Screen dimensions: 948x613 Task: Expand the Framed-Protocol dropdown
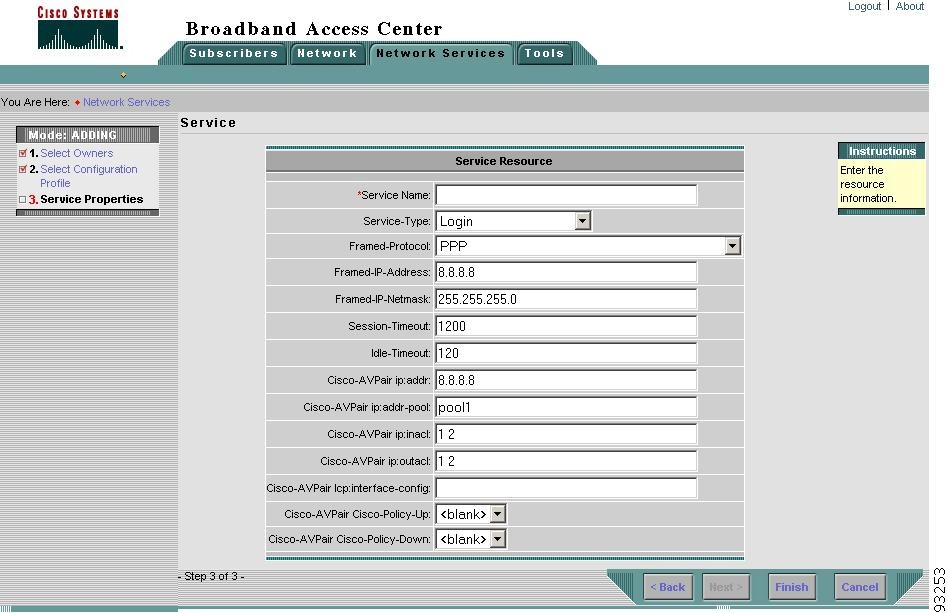coord(588,246)
